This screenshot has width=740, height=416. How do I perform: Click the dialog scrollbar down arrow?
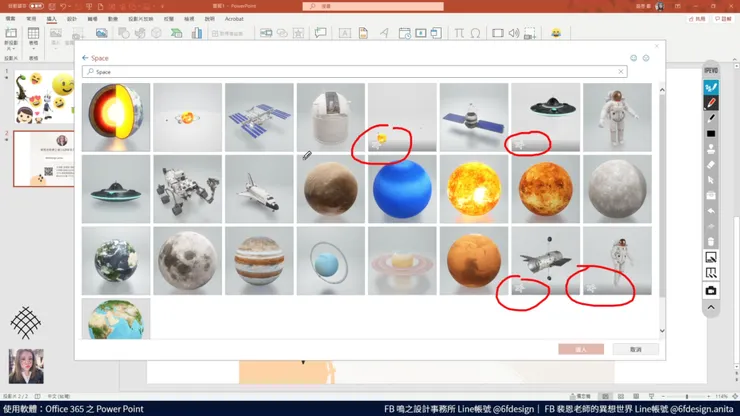click(662, 331)
